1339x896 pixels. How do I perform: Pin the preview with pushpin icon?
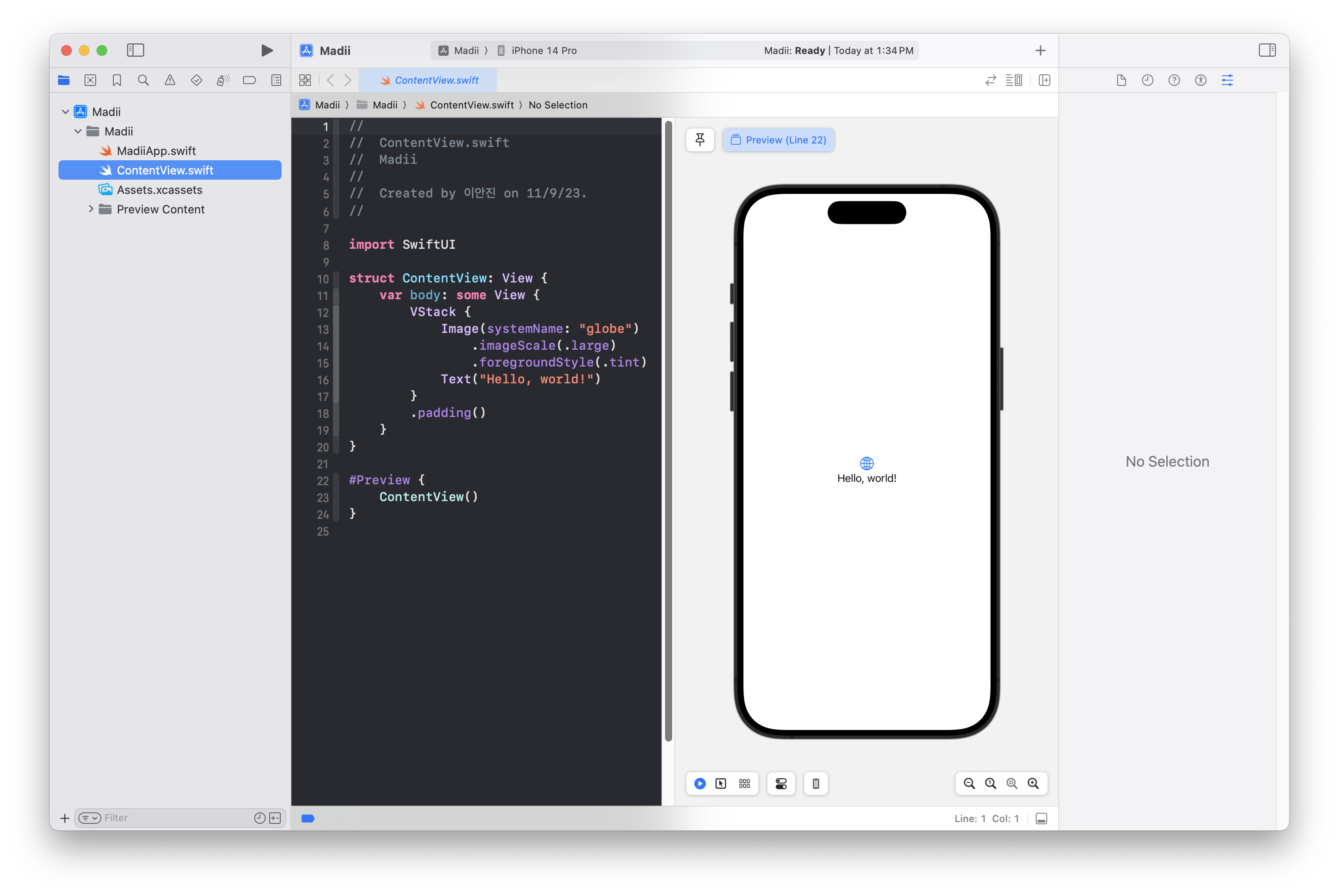coord(700,140)
